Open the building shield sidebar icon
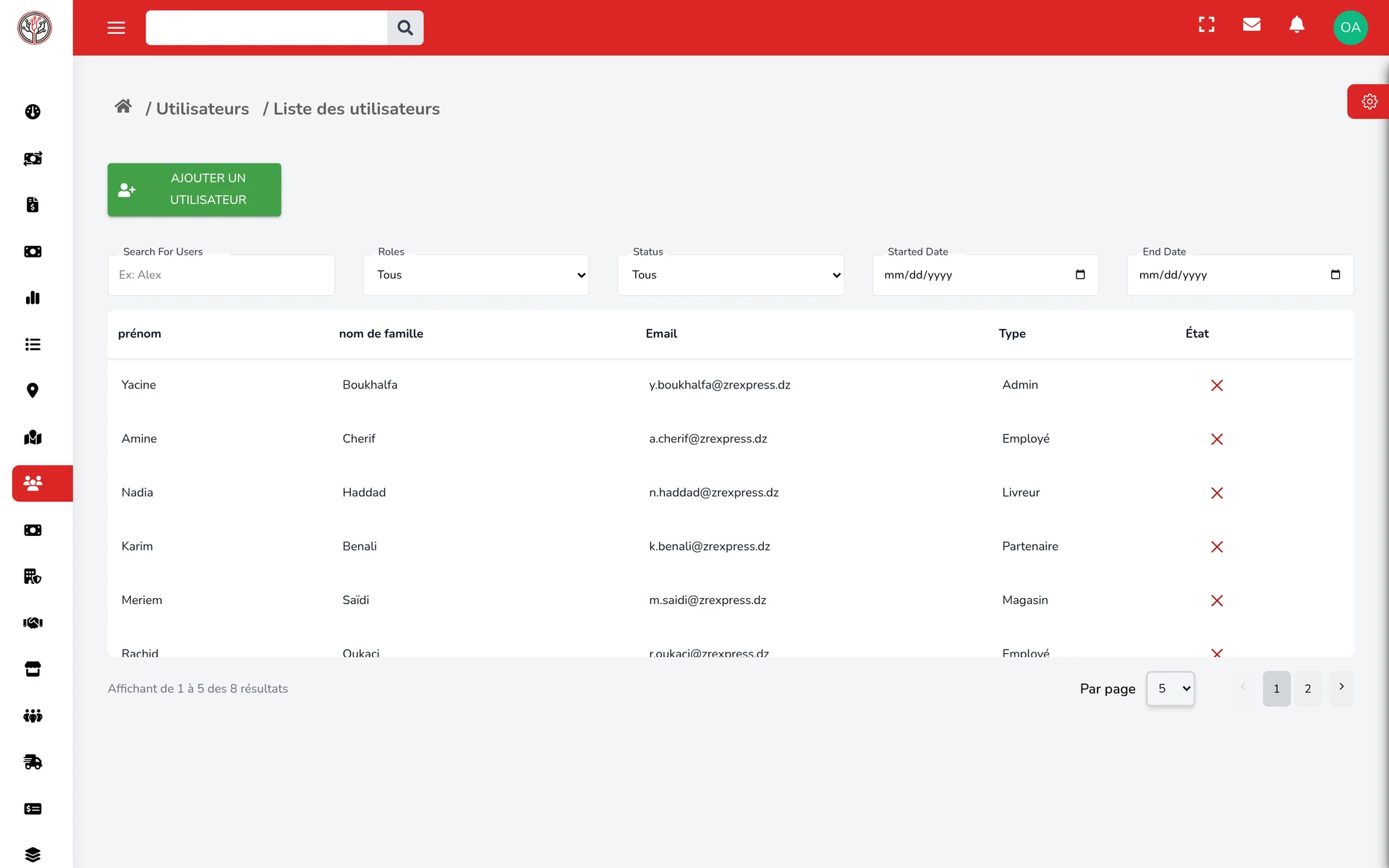 pyautogui.click(x=33, y=576)
